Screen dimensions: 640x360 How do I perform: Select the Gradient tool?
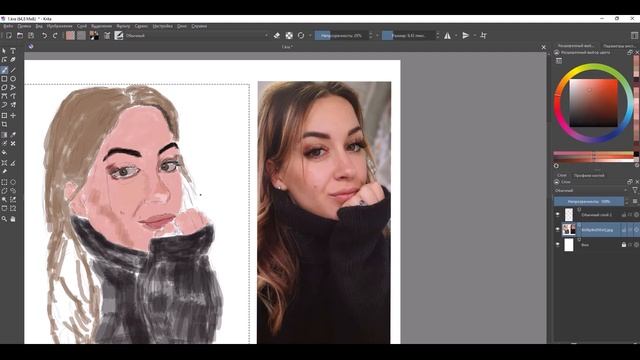pos(4,135)
